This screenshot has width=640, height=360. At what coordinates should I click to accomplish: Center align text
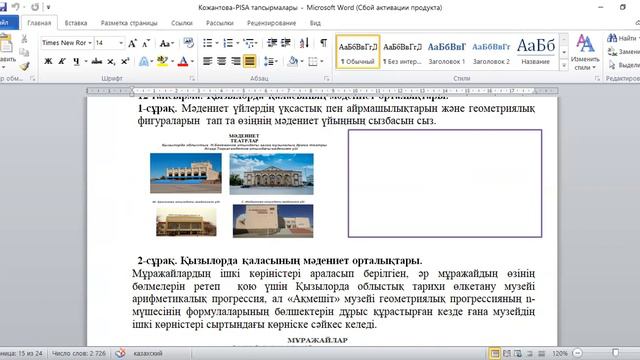[x=222, y=61]
